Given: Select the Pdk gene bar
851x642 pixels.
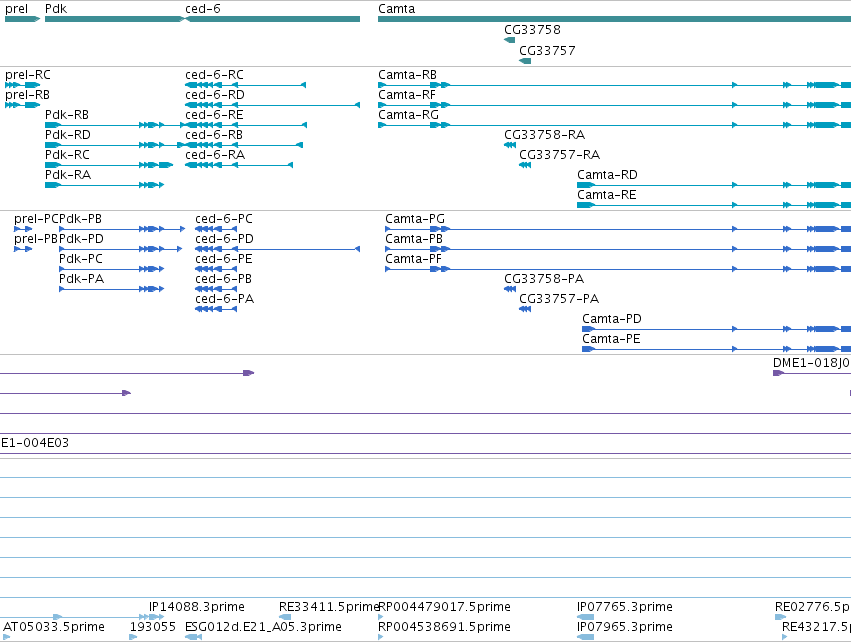Looking at the screenshot, I should (115, 19).
